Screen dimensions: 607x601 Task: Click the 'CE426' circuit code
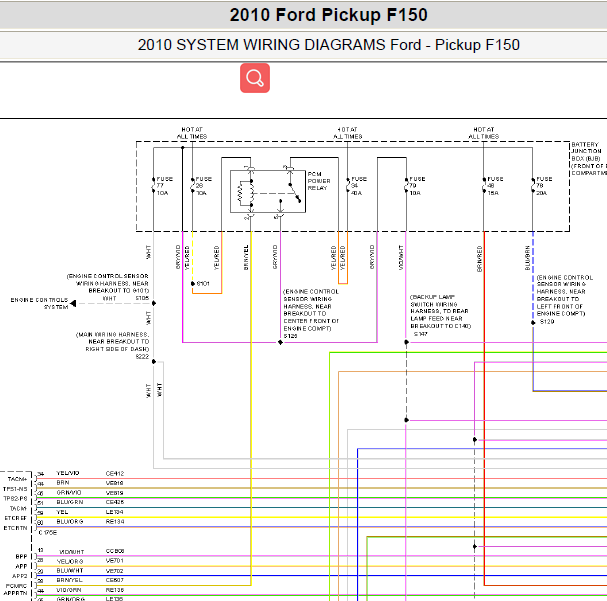[x=115, y=502]
